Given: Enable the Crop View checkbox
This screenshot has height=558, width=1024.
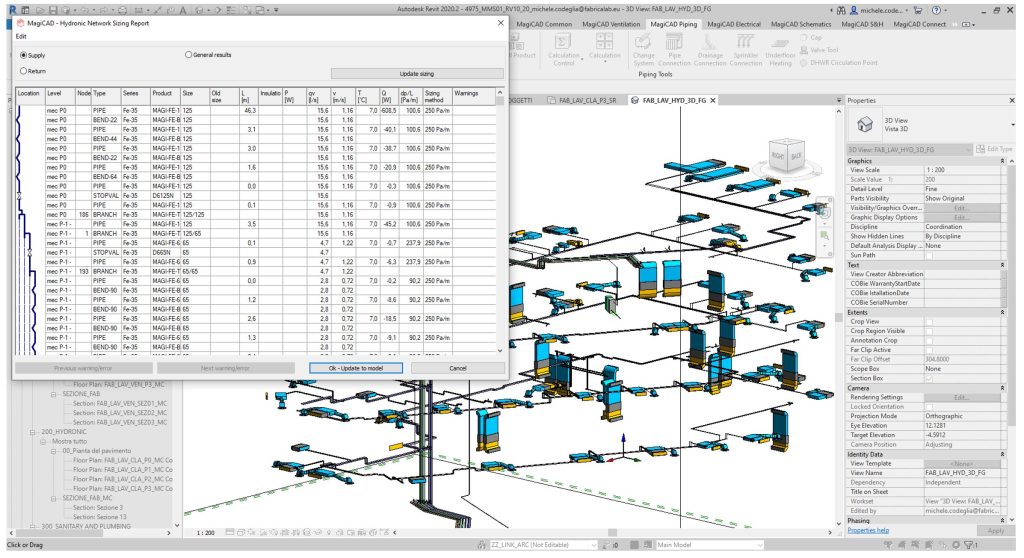Looking at the screenshot, I should (929, 322).
